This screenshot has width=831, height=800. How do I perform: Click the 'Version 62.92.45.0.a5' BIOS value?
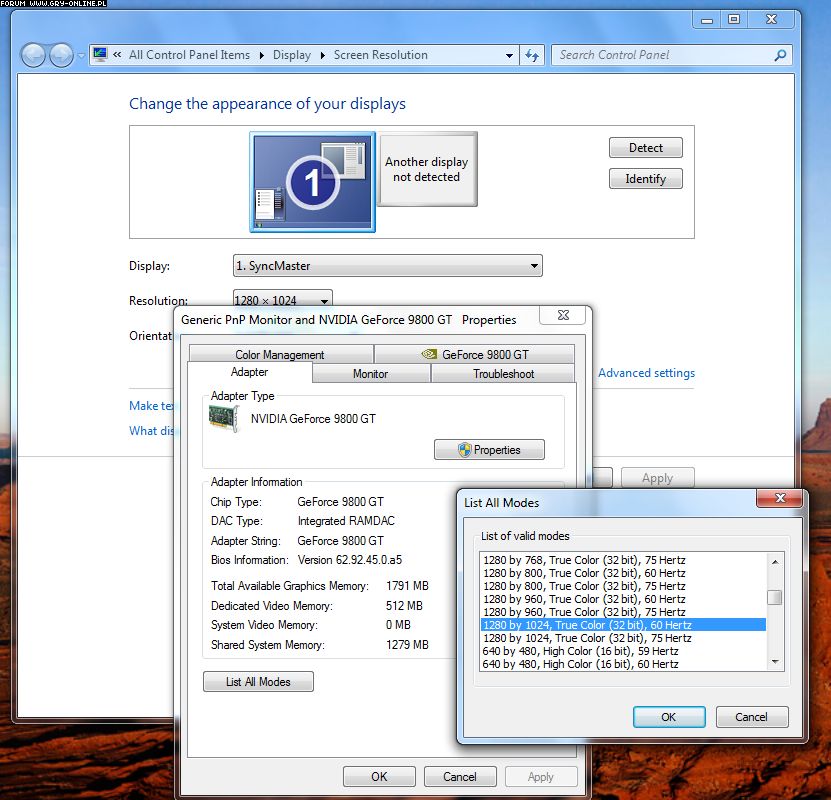tap(350, 560)
